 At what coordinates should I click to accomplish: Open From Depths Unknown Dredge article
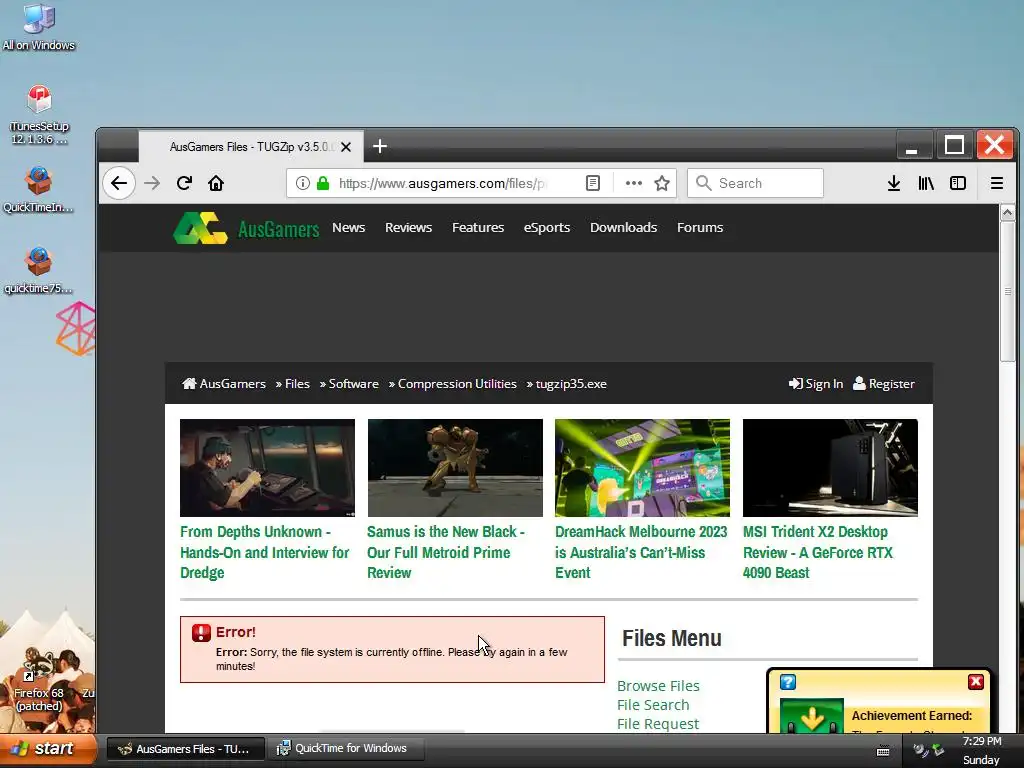click(x=264, y=552)
